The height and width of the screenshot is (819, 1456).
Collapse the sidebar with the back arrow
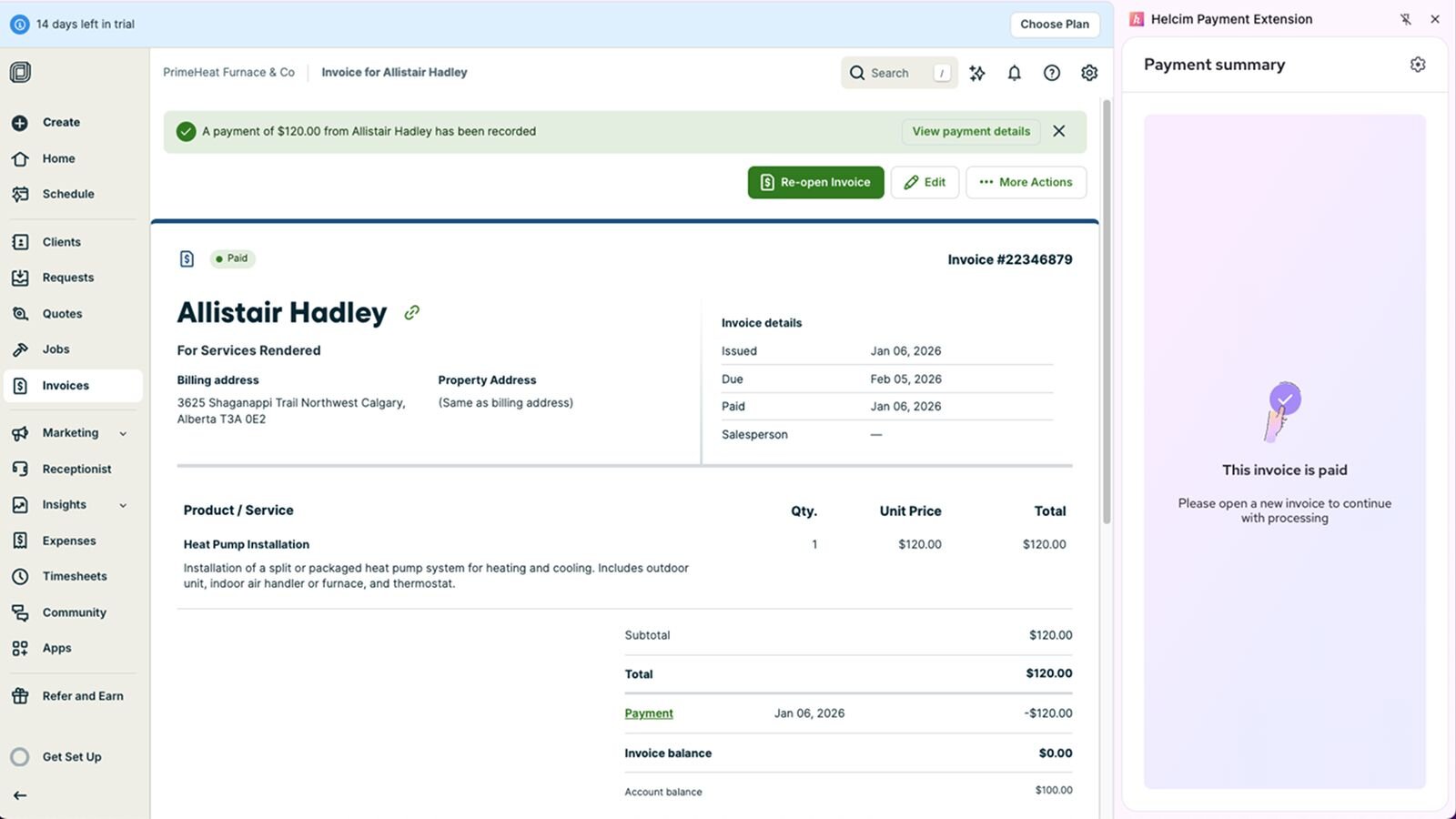pos(20,795)
